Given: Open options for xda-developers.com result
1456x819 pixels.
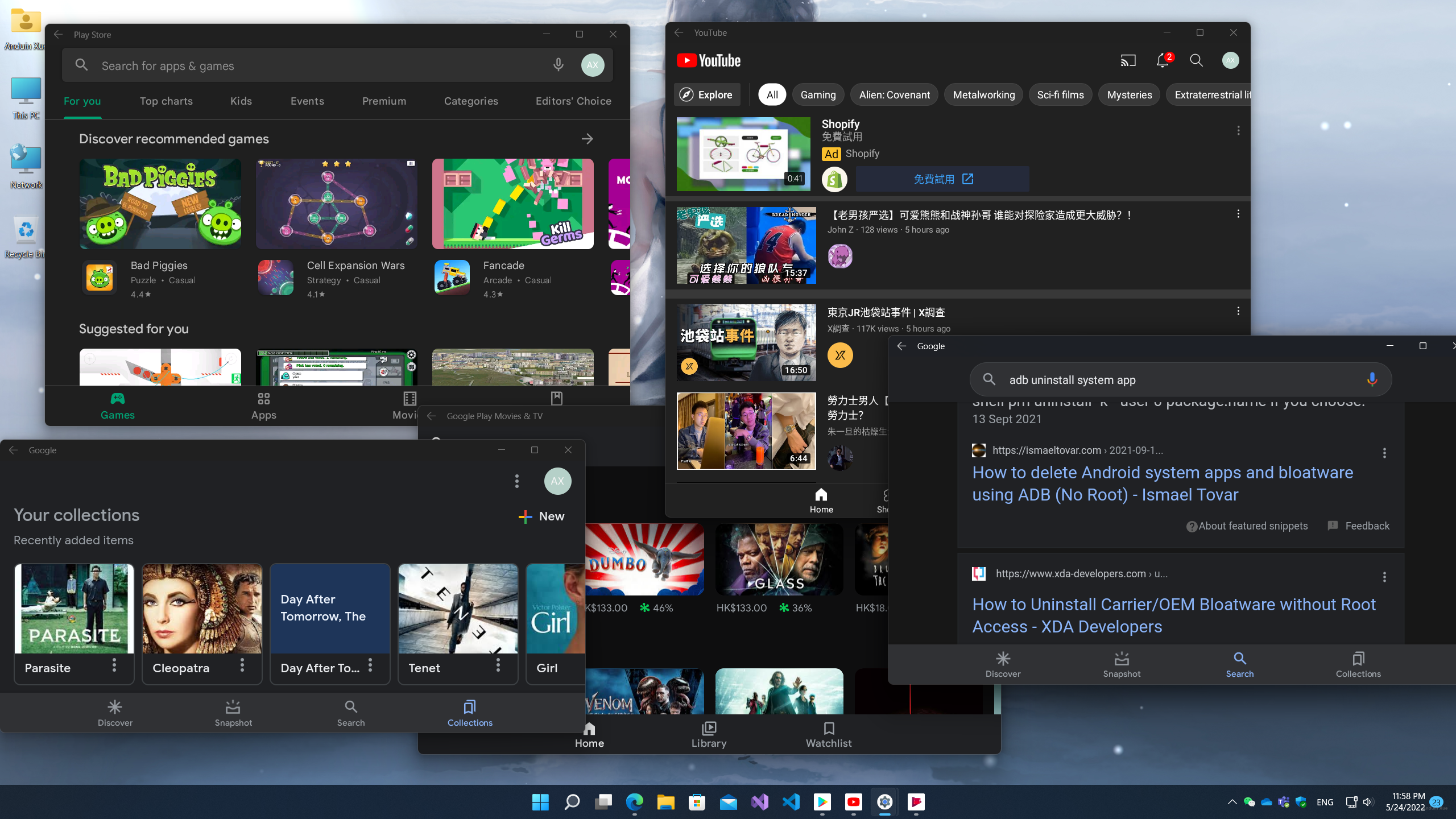Looking at the screenshot, I should tap(1384, 577).
